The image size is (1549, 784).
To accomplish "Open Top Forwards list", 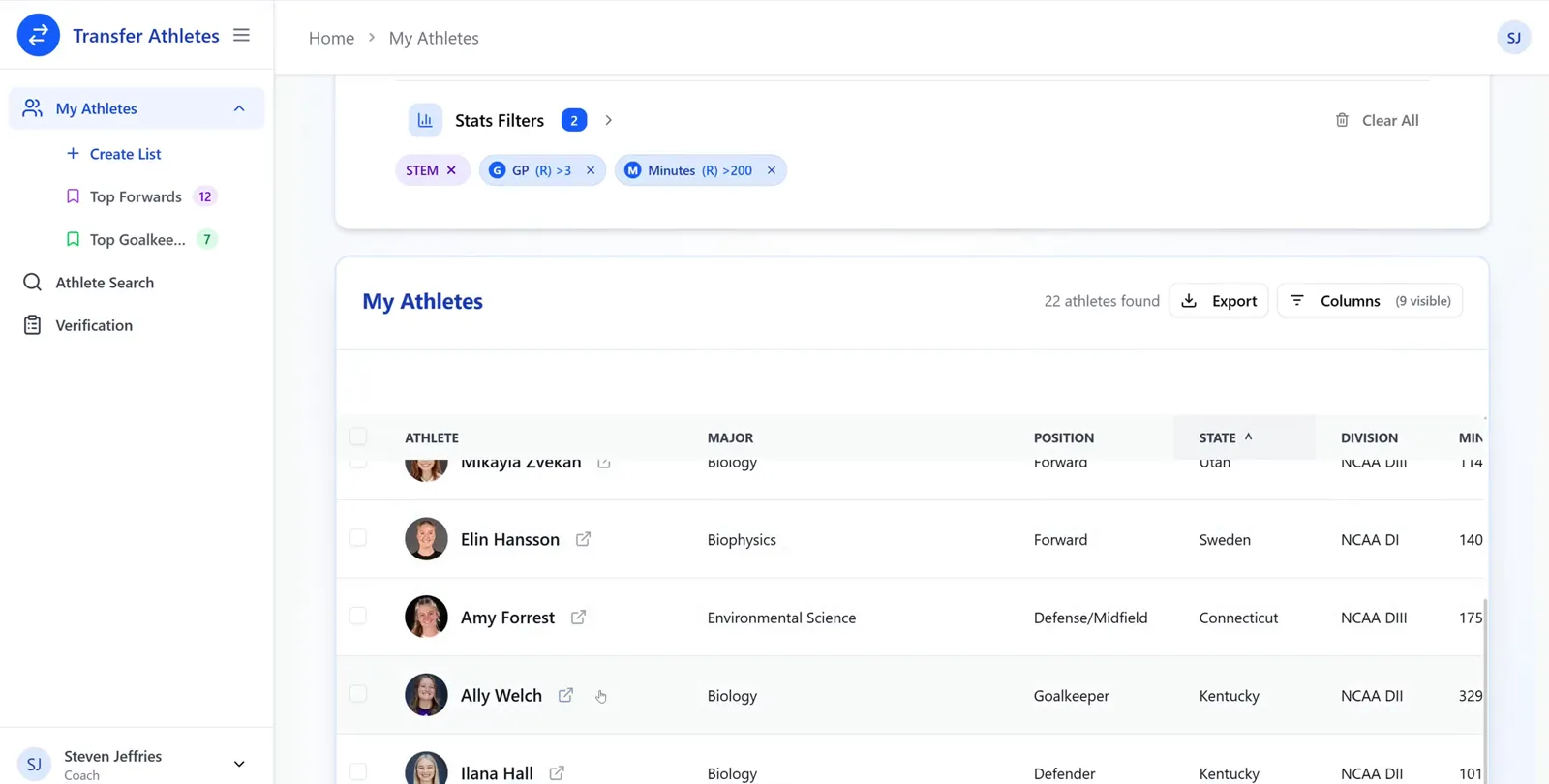I will click(136, 196).
